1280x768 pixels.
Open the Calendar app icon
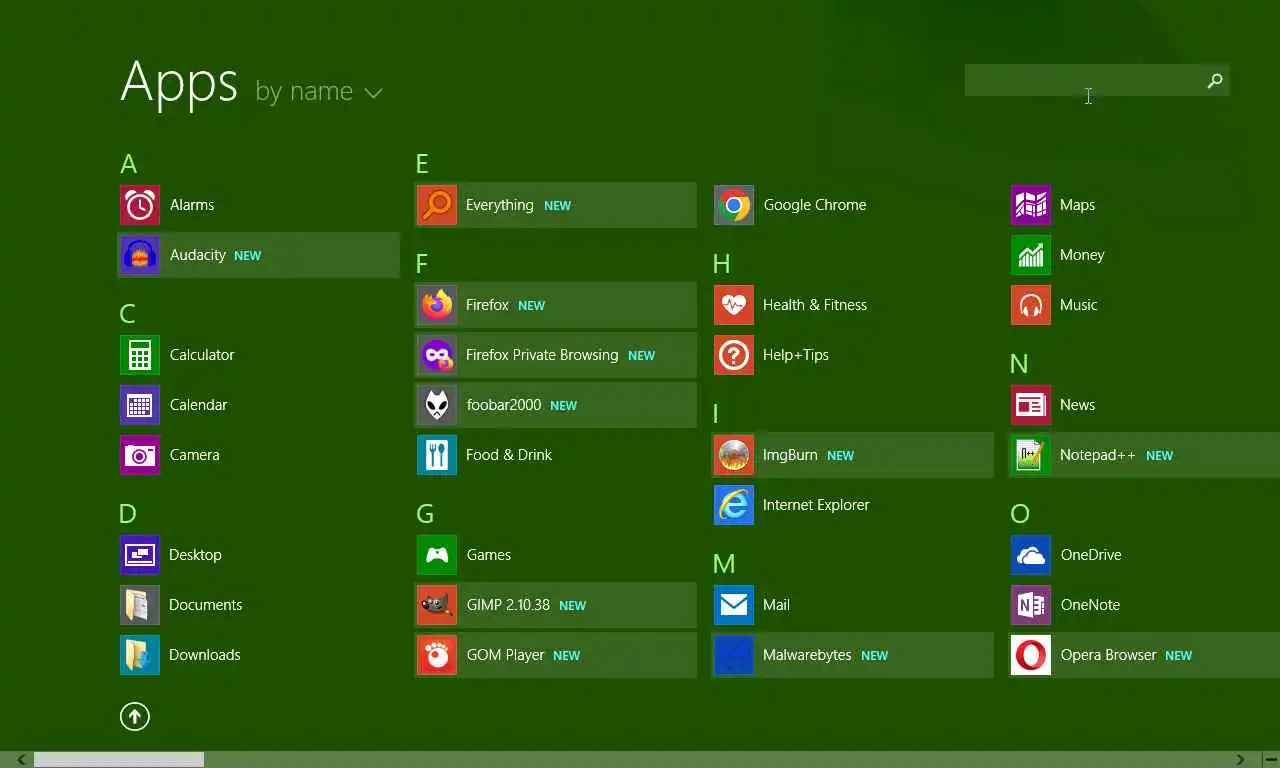tap(140, 405)
